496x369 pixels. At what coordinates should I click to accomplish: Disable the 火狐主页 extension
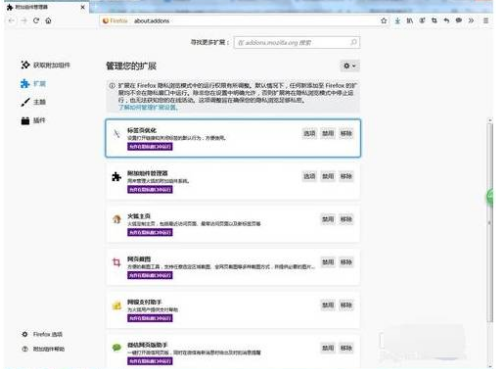pyautogui.click(x=328, y=219)
